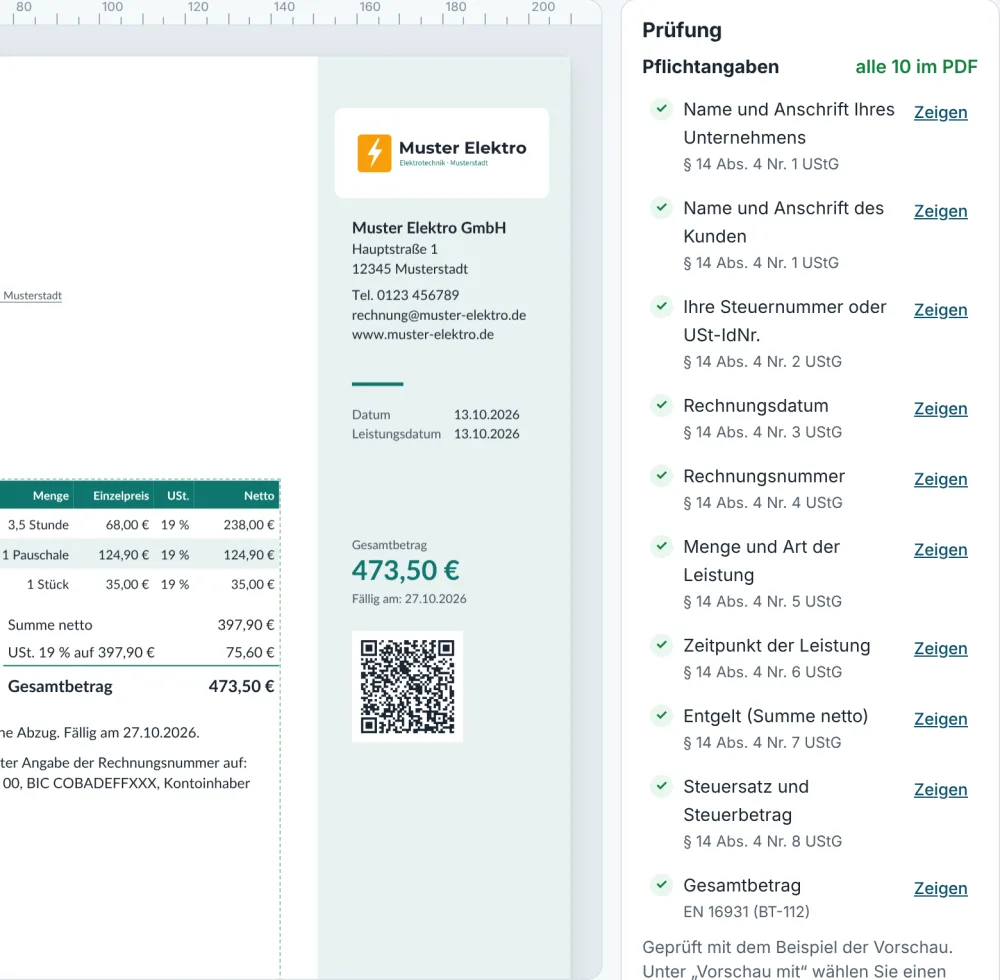Click Zeigen for 'Menge und Art der Leistung'
The image size is (1000, 980).
(x=940, y=550)
